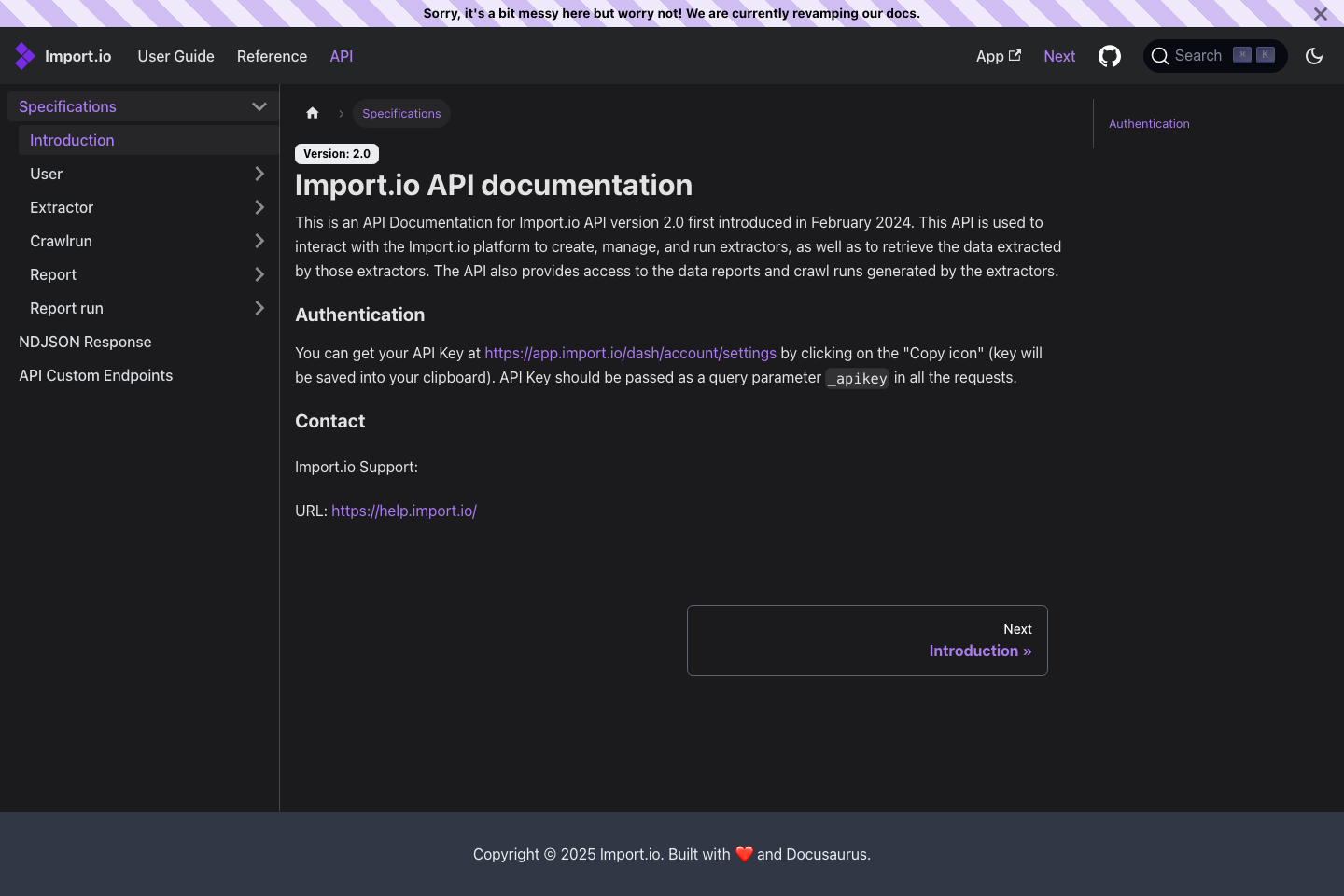1344x896 pixels.
Task: Collapse the Specifications sidebar section
Action: pyautogui.click(x=259, y=106)
